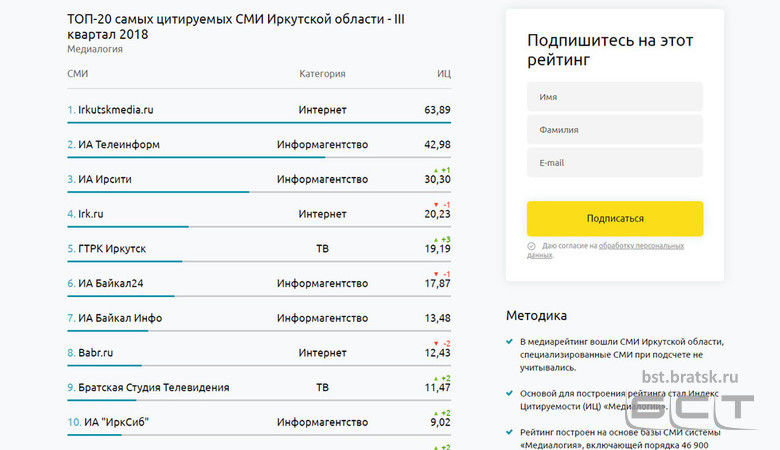Open the ИА Телеинформ entry
The height and width of the screenshot is (450, 780).
tap(118, 144)
